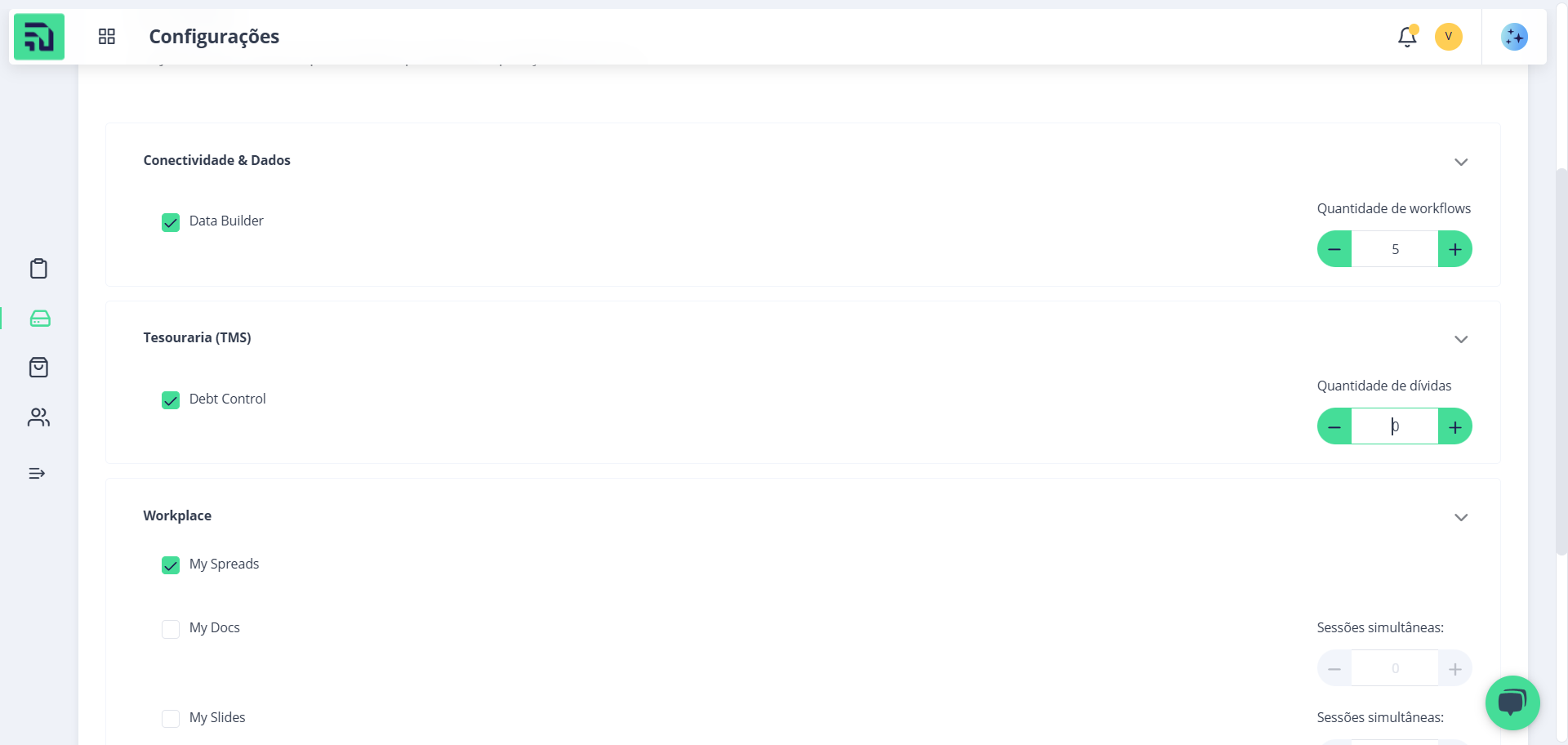Open the apps grid menu

click(x=107, y=36)
